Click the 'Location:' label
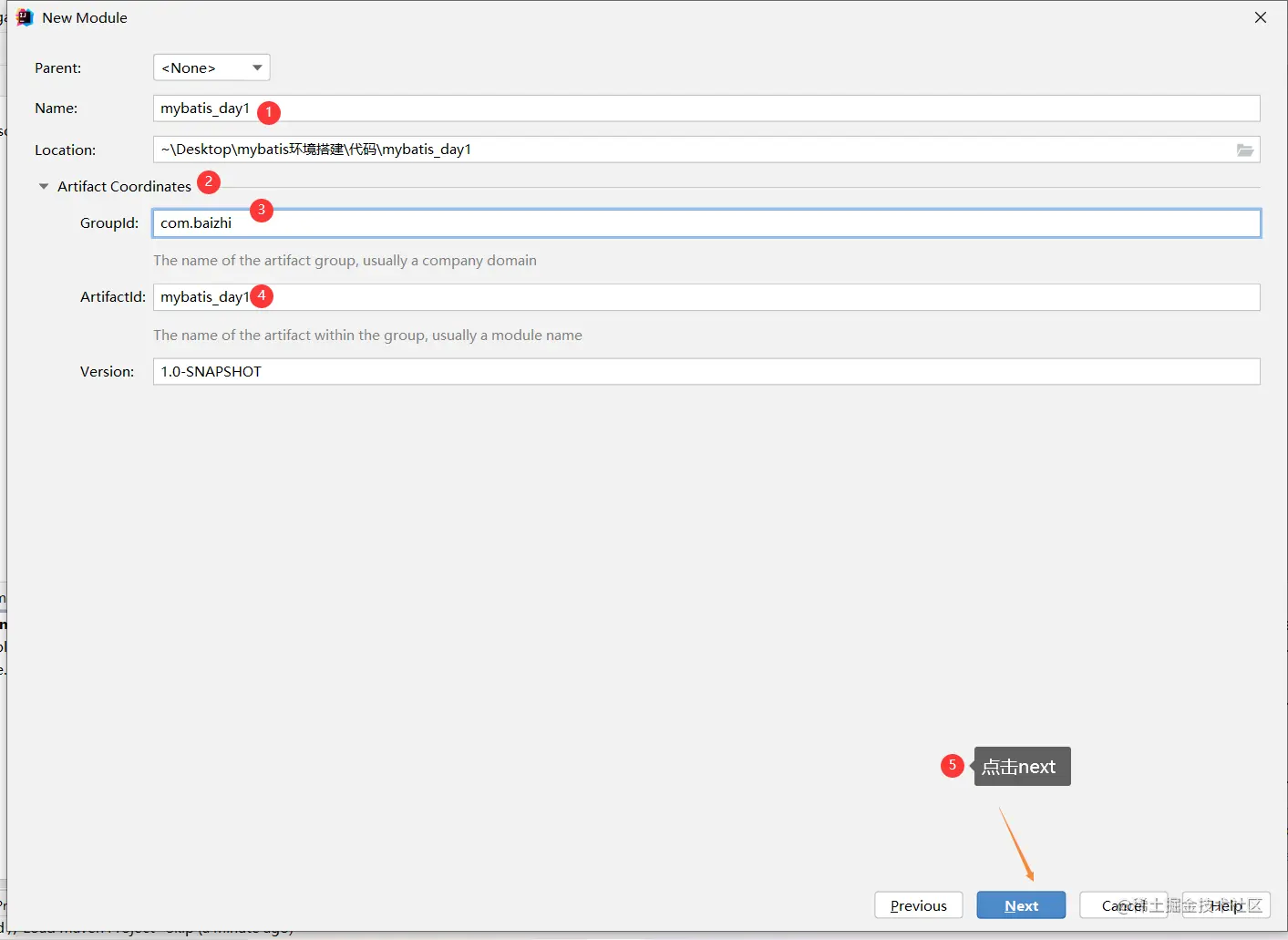This screenshot has height=940, width=1288. point(65,150)
